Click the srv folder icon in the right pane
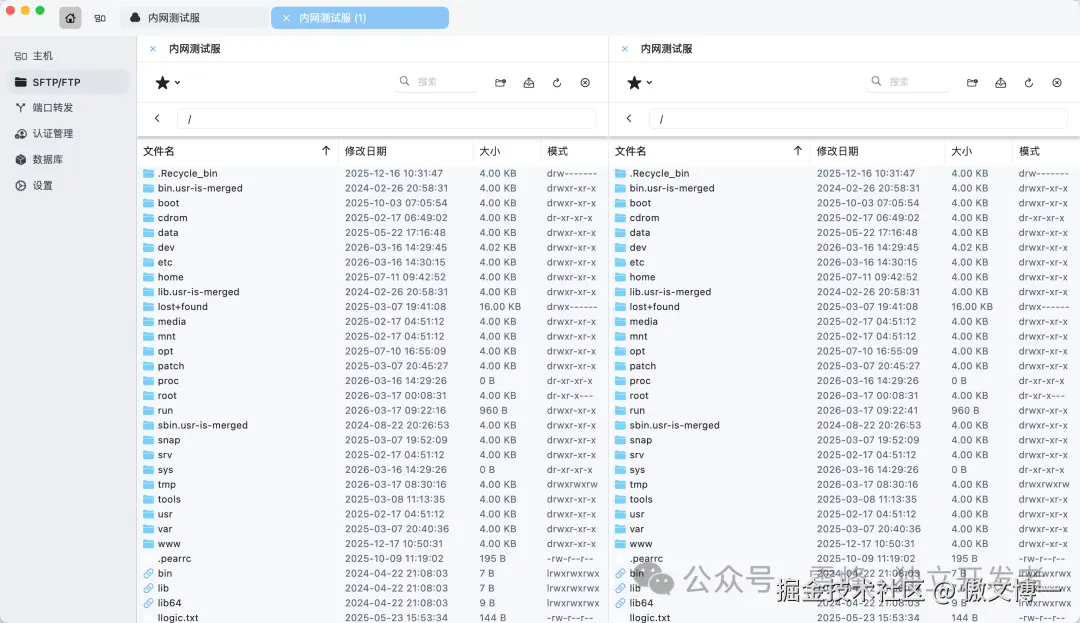Viewport: 1080px width, 623px height. point(620,455)
